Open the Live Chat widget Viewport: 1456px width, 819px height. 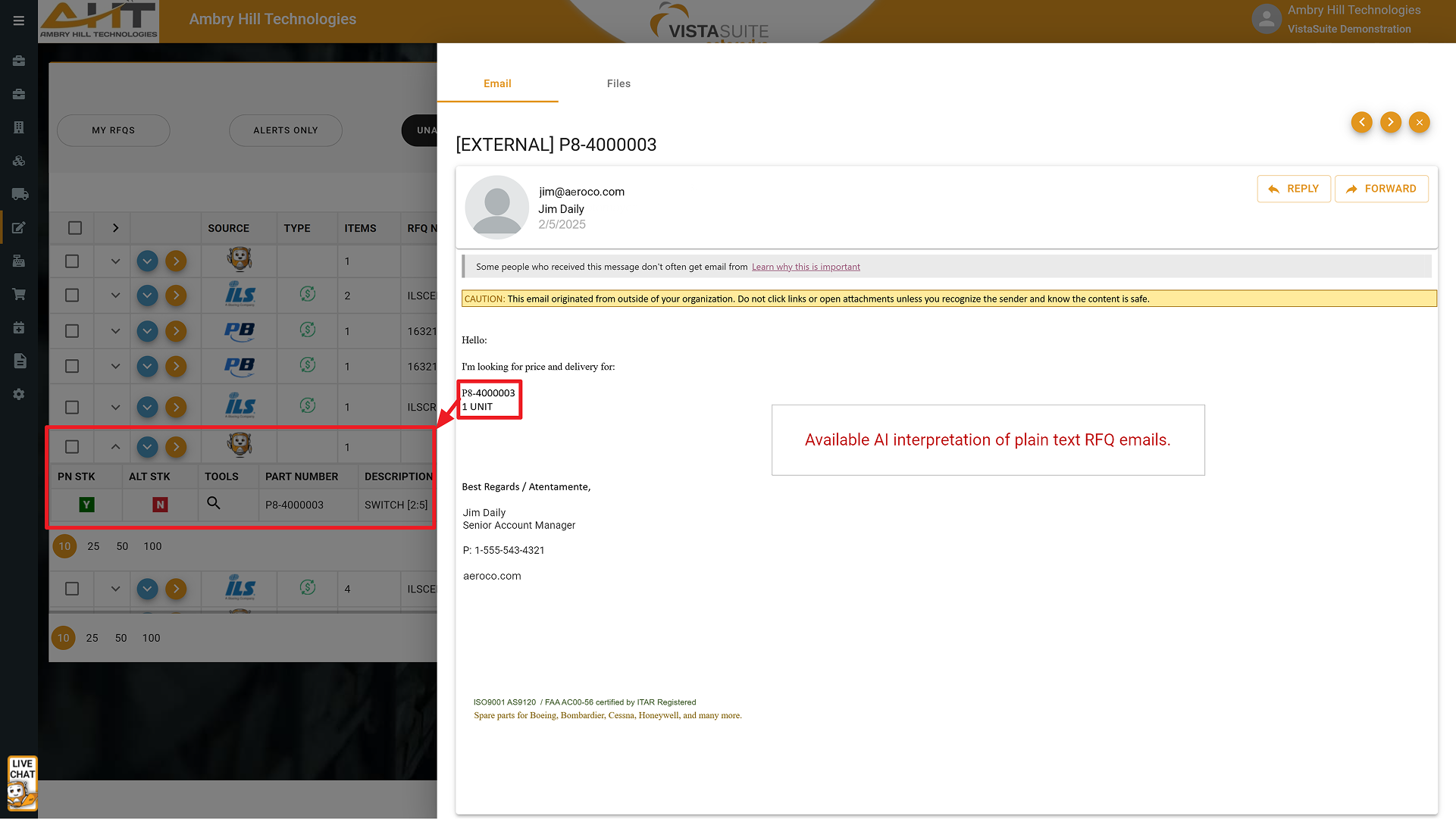pos(22,783)
